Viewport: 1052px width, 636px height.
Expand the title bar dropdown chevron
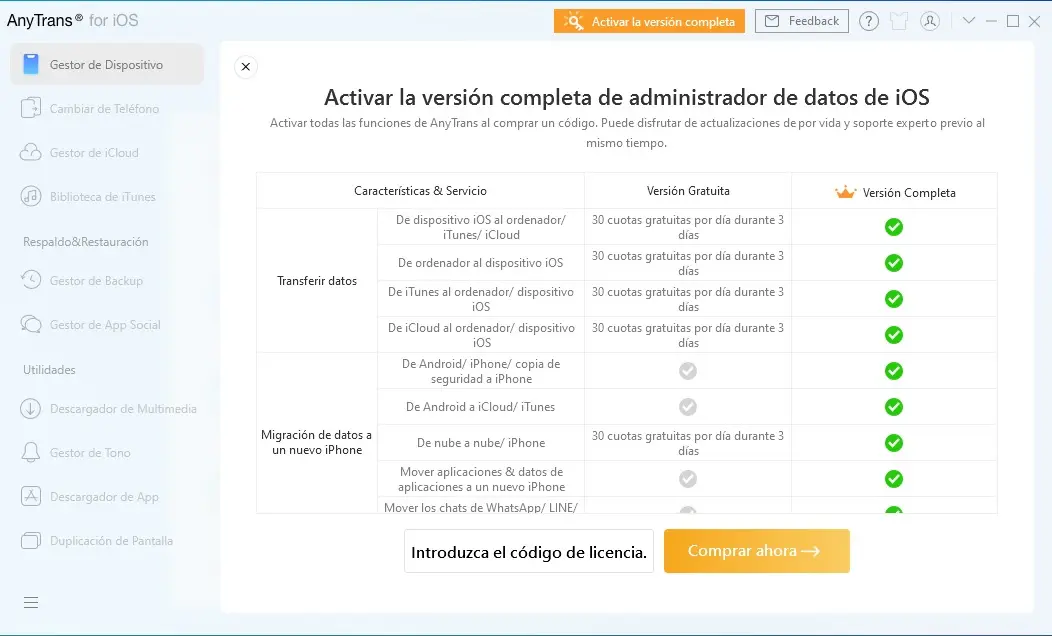coord(969,21)
